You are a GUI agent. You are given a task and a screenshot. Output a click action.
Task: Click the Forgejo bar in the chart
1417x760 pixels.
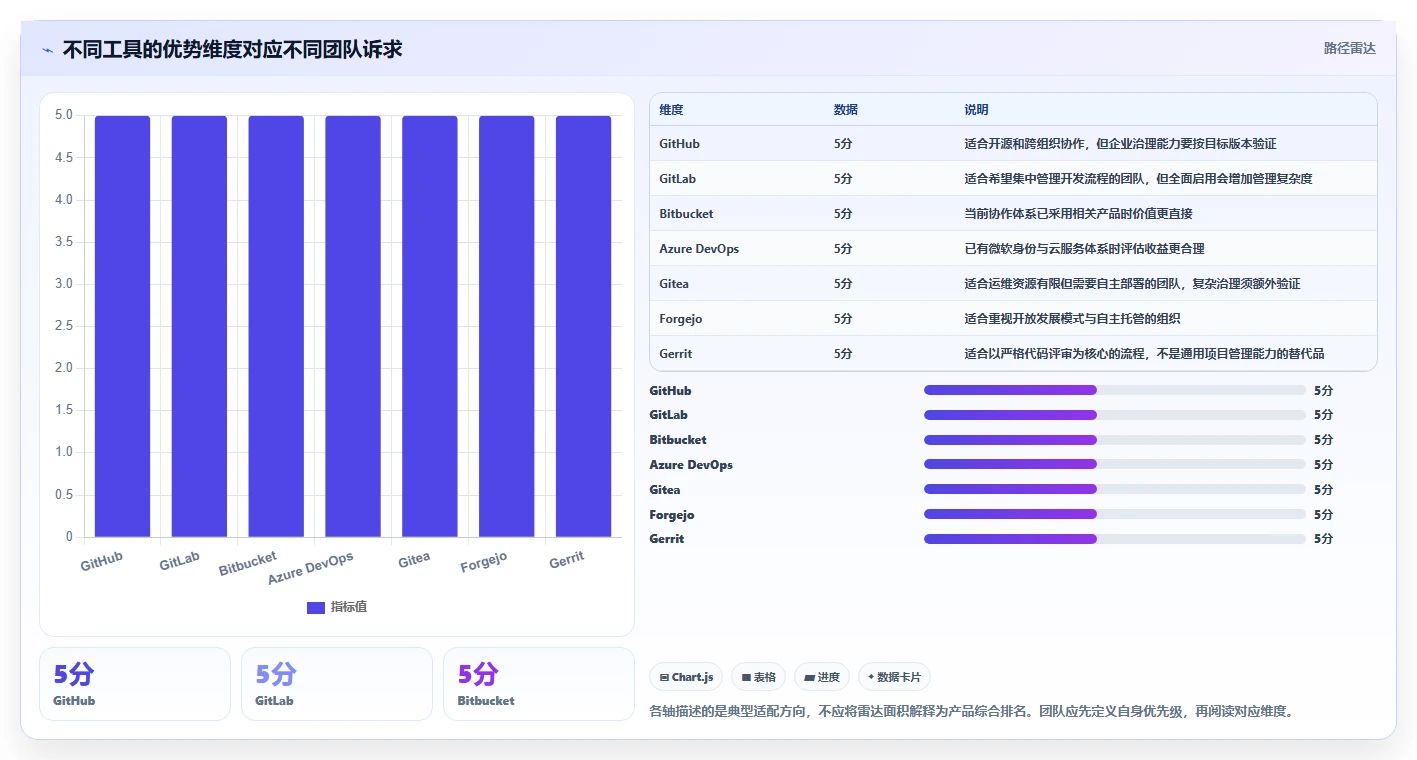point(507,326)
